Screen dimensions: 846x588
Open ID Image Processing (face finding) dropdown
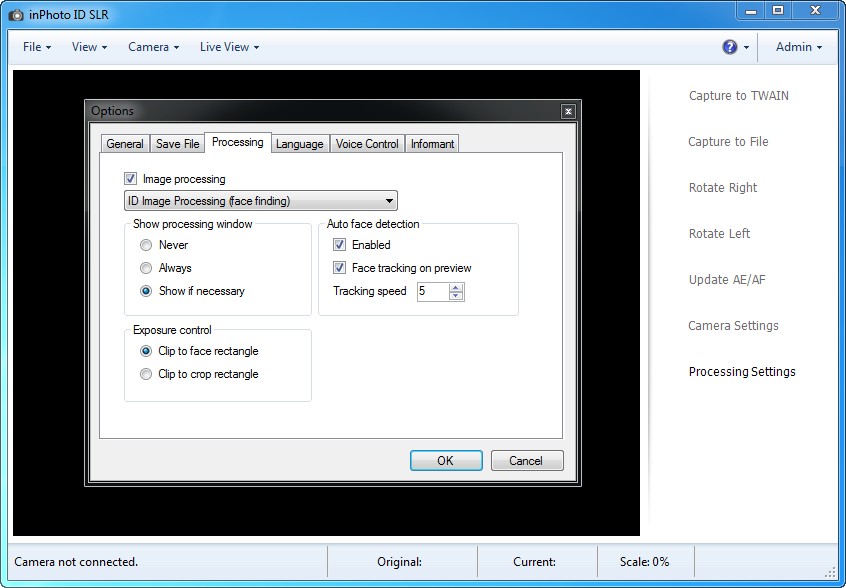click(261, 201)
